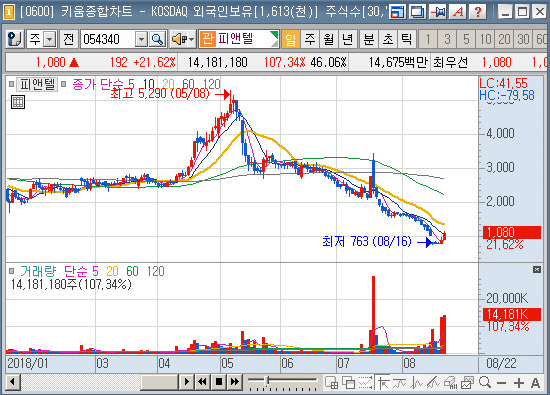
Task: Toggle the square marker before 종가 단순 legend
Action: pos(63,84)
